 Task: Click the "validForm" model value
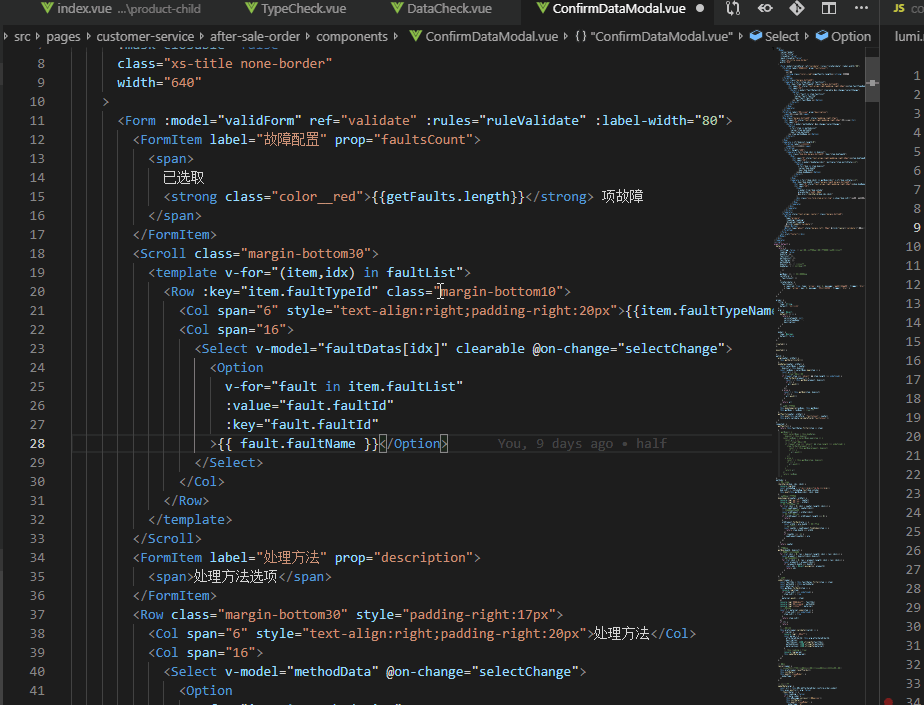coord(260,120)
